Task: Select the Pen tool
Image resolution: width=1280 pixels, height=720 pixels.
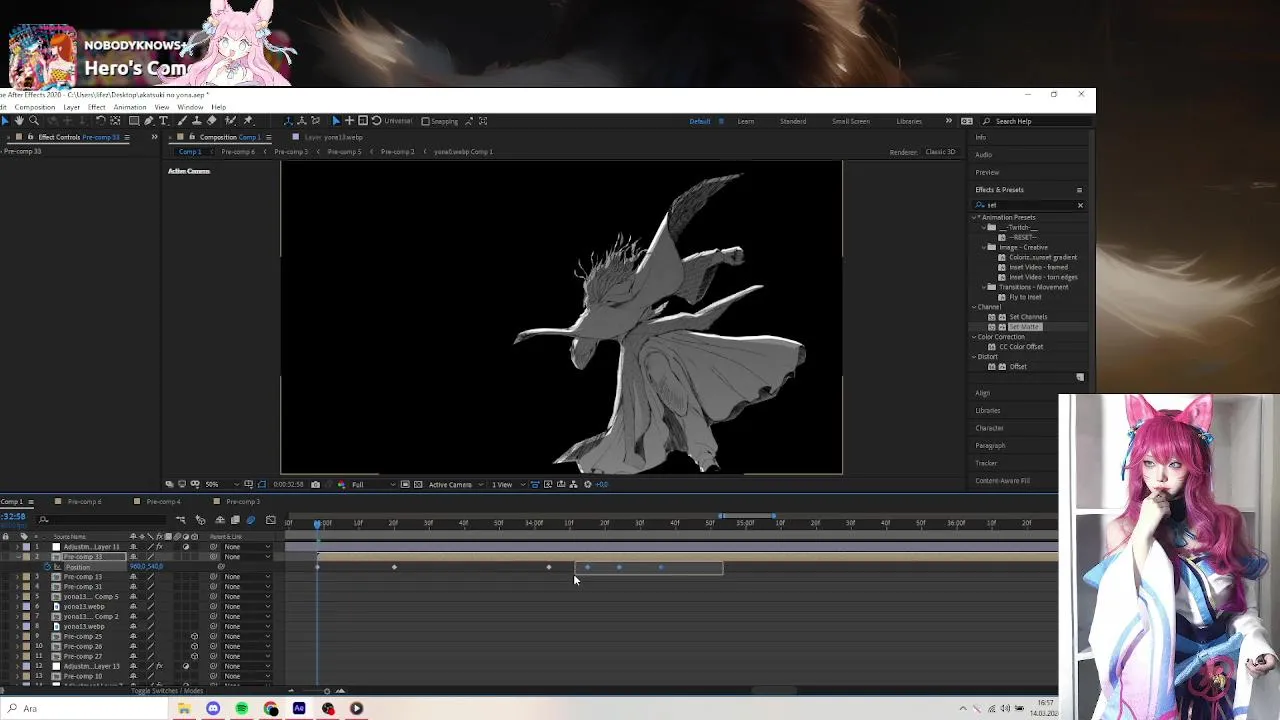Action: coord(148,121)
